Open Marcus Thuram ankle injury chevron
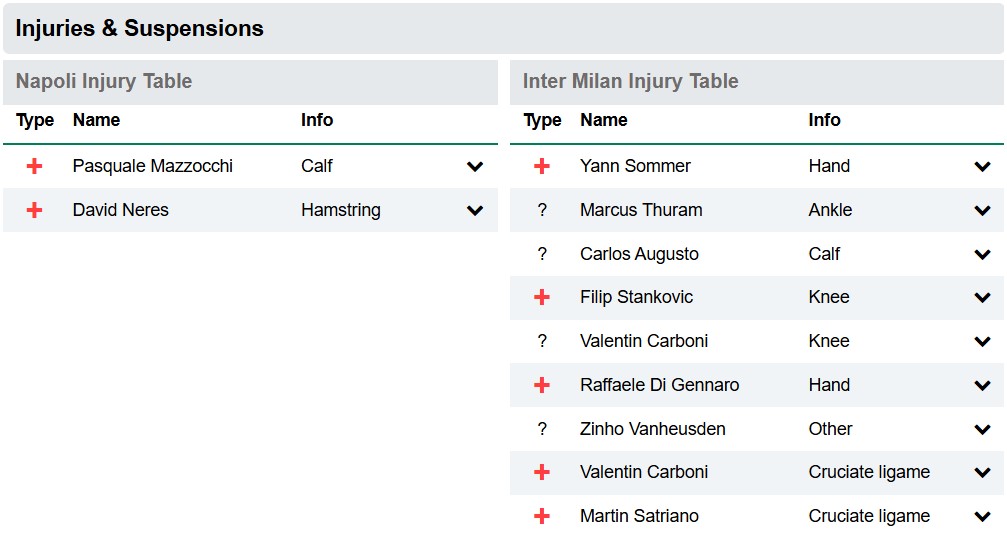1007x543 pixels. click(x=982, y=211)
